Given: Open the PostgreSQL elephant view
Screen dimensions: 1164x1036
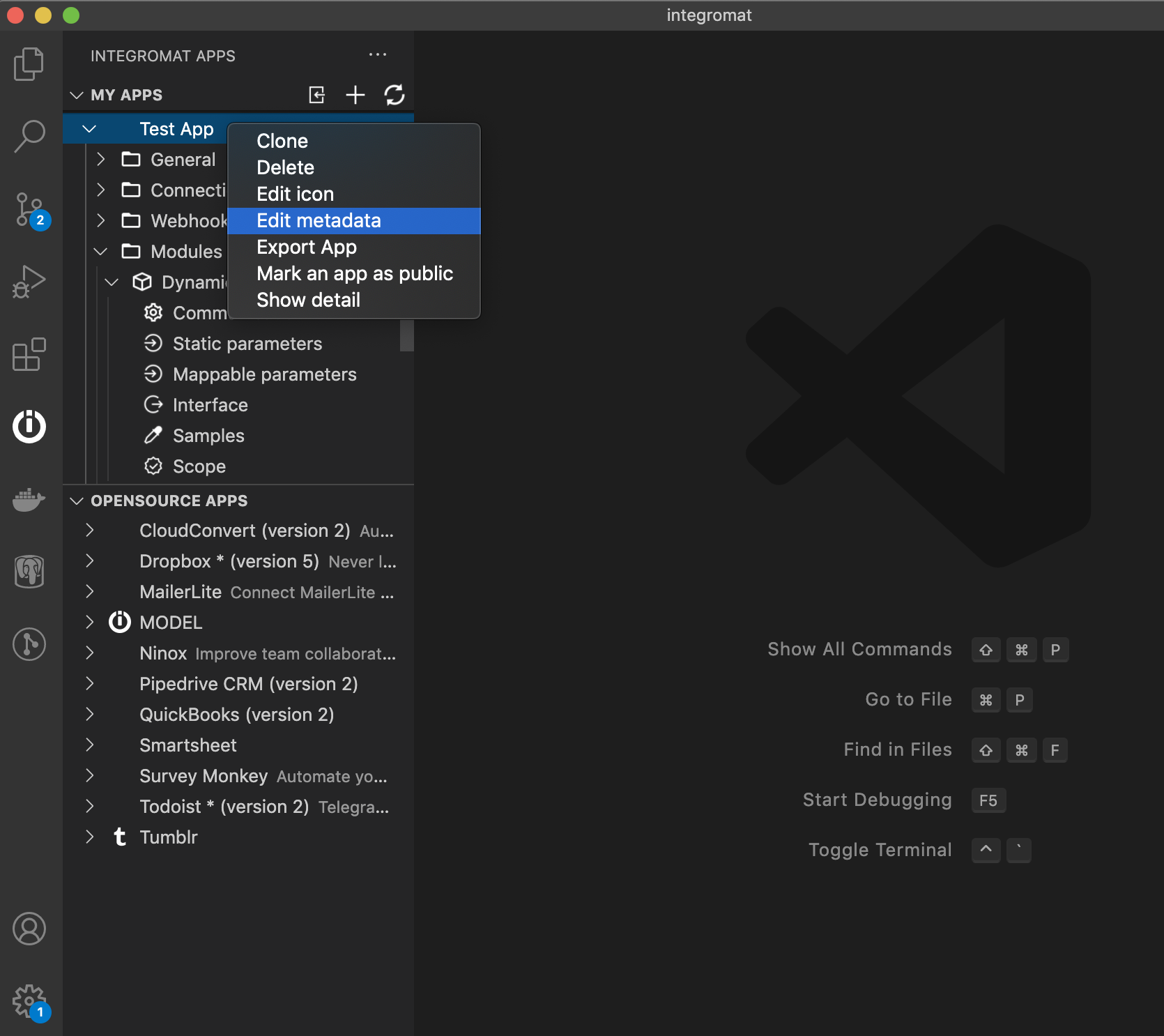Looking at the screenshot, I should point(29,572).
